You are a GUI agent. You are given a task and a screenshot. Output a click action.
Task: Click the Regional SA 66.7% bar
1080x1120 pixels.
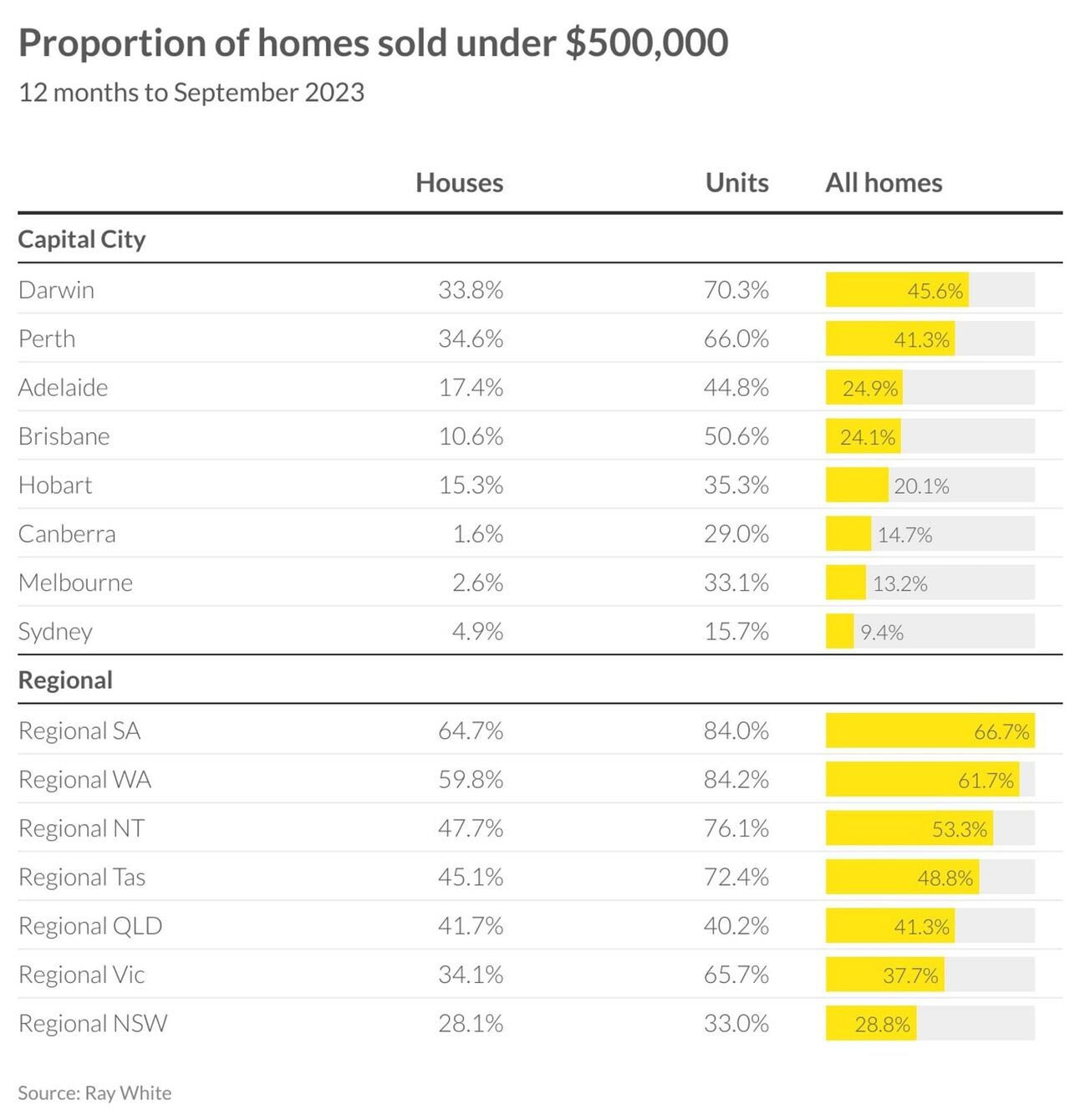pyautogui.click(x=930, y=731)
